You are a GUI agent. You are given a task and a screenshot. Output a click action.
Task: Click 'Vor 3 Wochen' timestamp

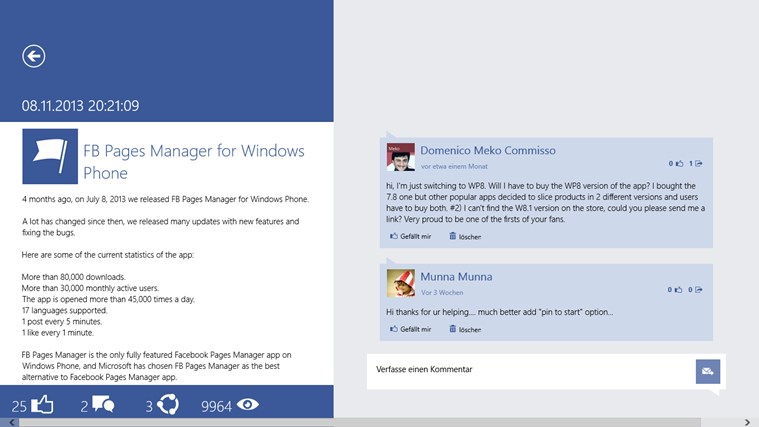coord(442,292)
